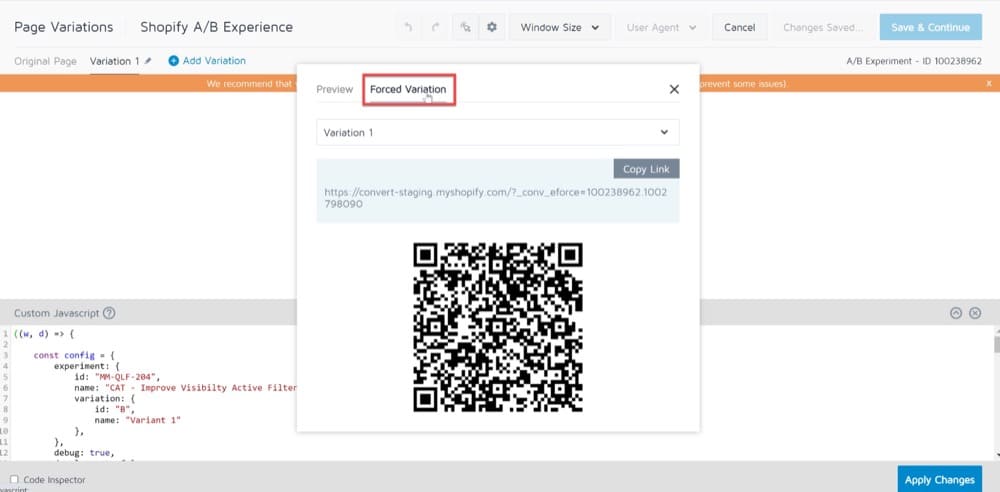Click the Cancel button
This screenshot has width=1000, height=492.
pyautogui.click(x=740, y=27)
